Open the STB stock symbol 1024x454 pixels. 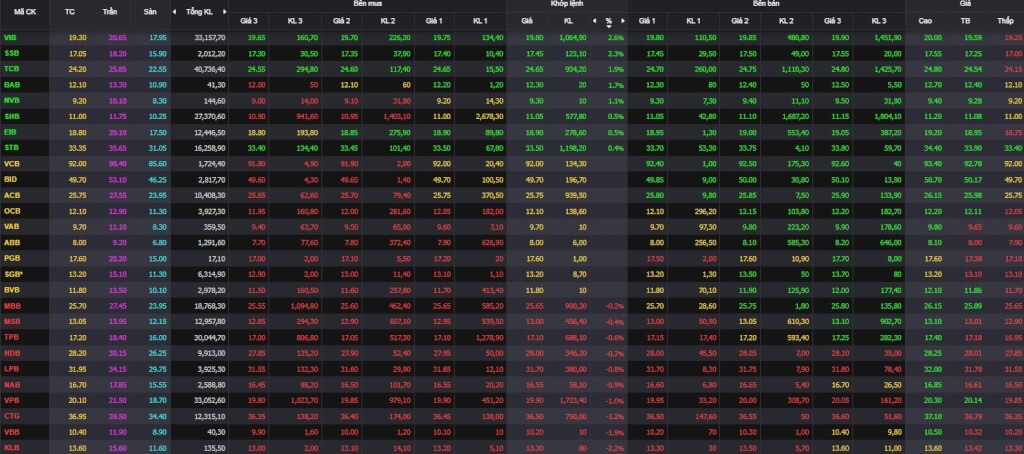pyautogui.click(x=10, y=148)
